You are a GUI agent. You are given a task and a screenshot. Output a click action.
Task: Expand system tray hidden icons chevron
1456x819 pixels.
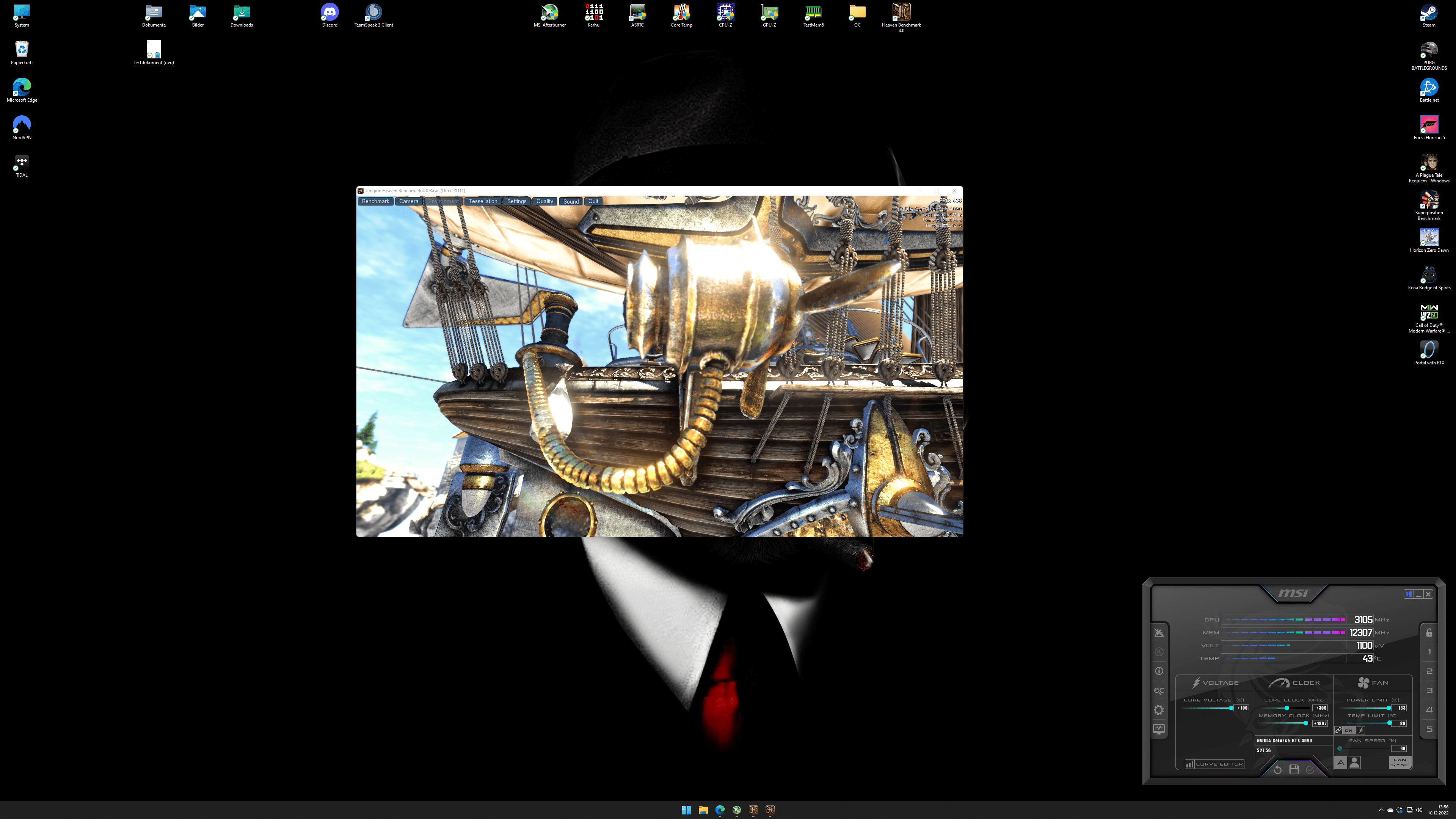pyautogui.click(x=1381, y=810)
